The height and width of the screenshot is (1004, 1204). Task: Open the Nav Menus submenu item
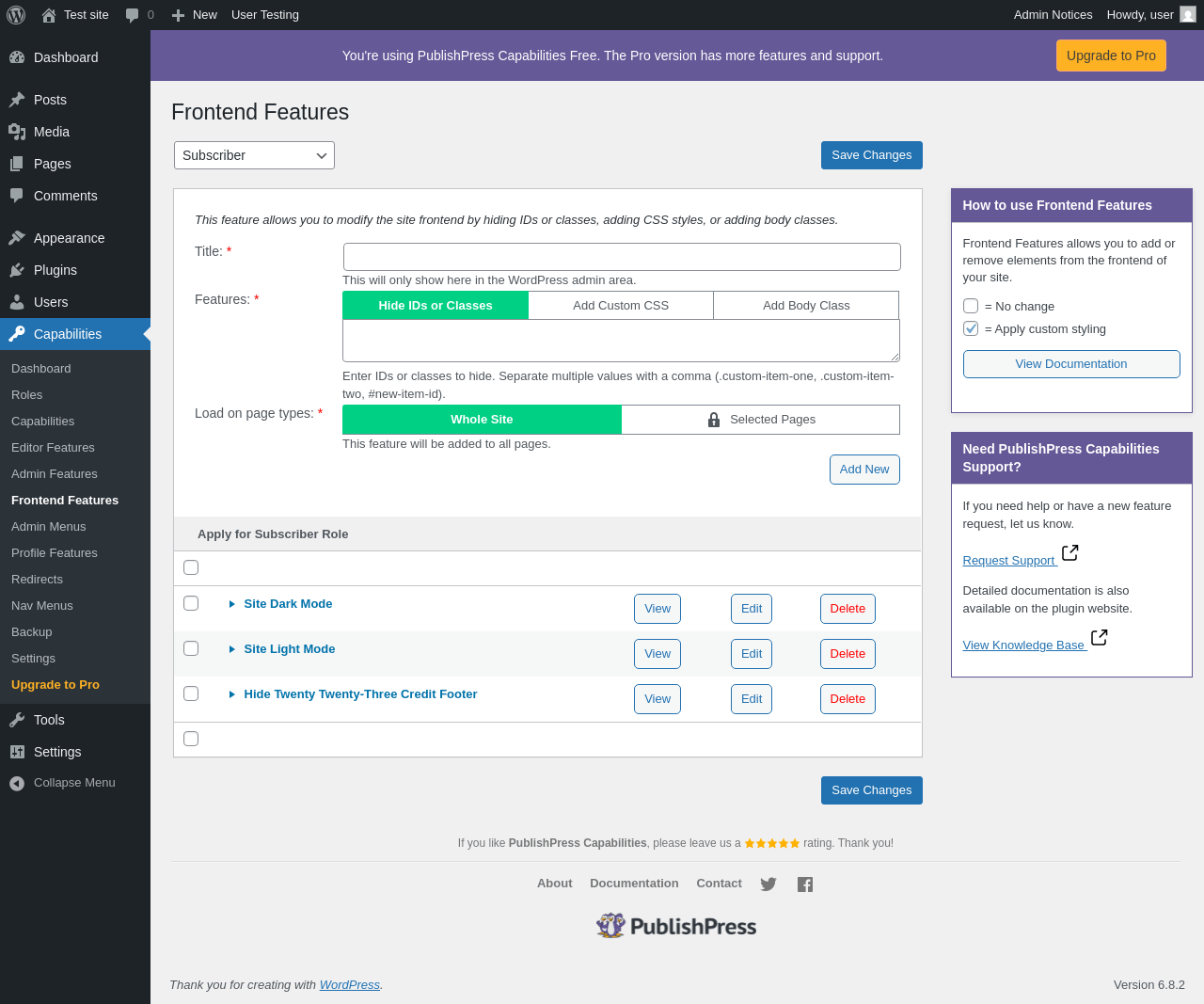point(42,606)
